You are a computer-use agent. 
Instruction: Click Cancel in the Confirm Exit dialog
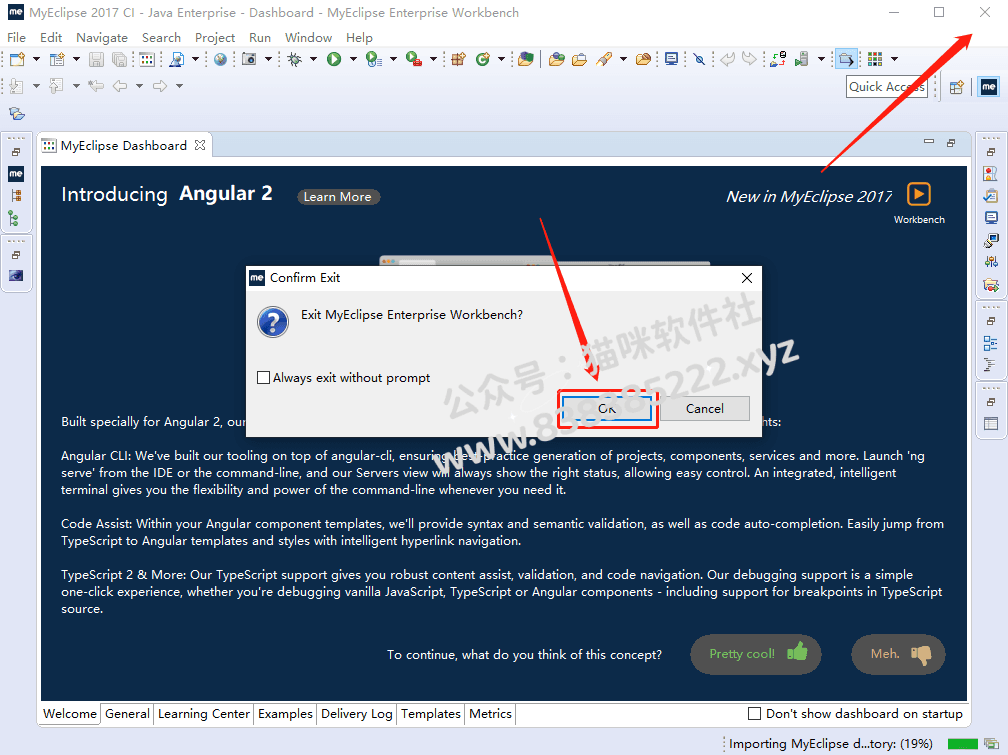pyautogui.click(x=705, y=408)
